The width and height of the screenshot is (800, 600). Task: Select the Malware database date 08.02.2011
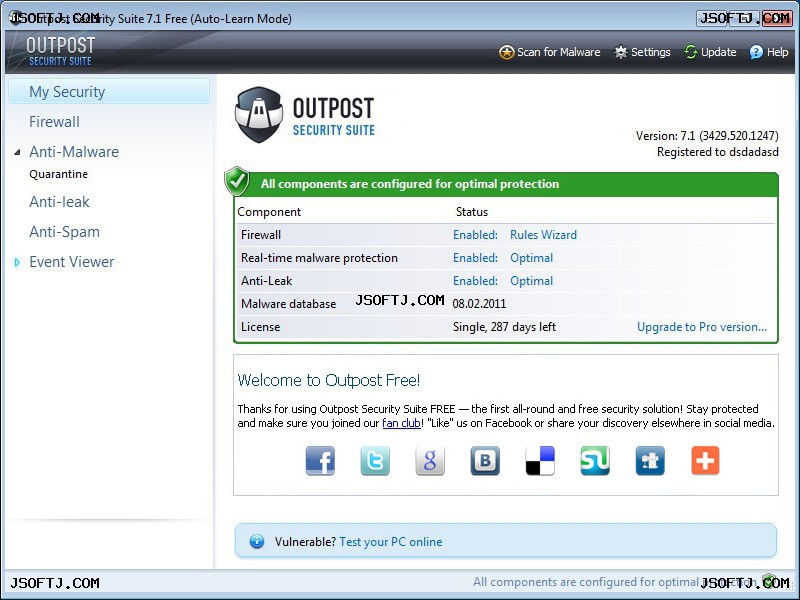[479, 304]
